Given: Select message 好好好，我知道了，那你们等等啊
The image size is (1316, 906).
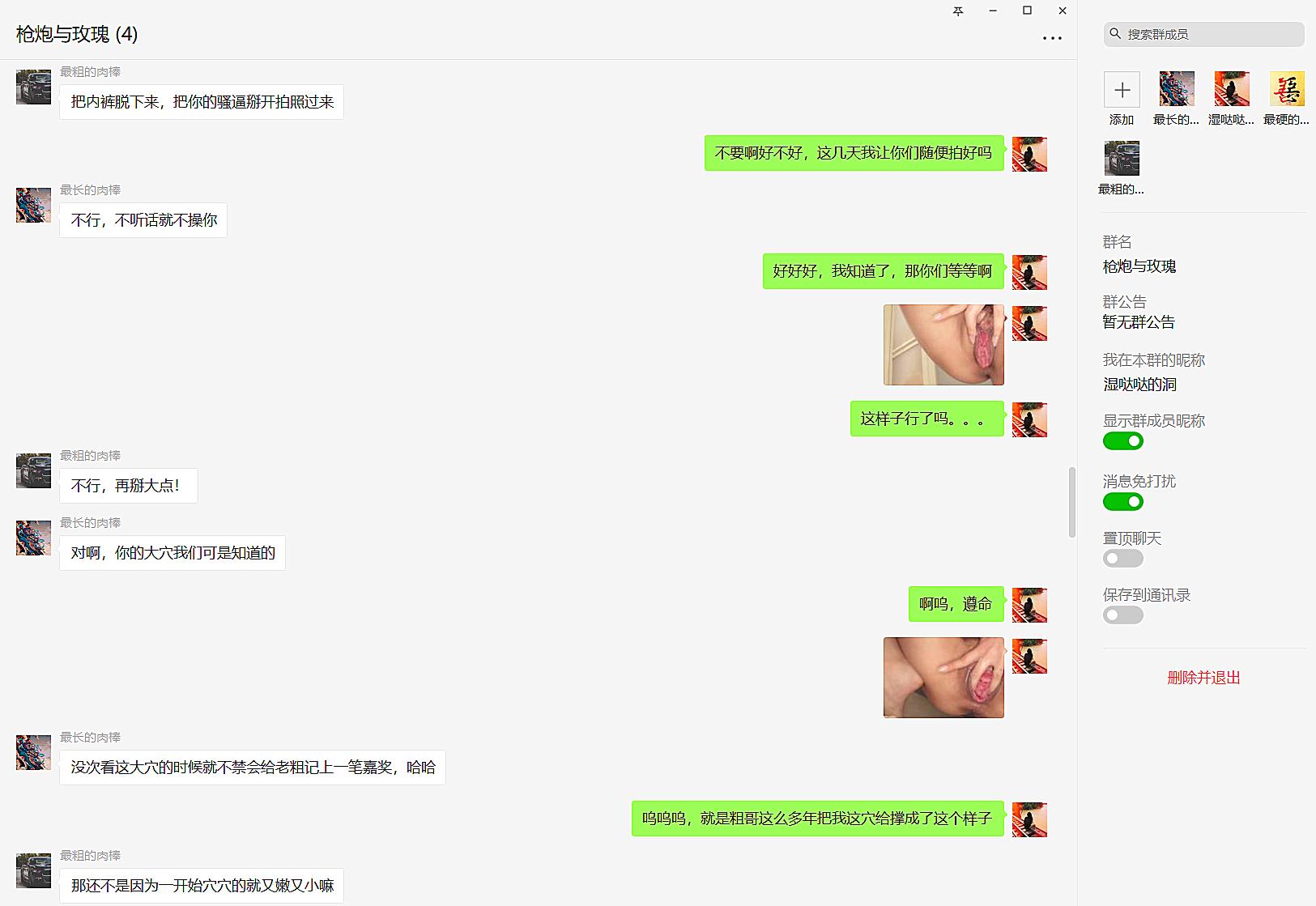Looking at the screenshot, I should click(883, 271).
